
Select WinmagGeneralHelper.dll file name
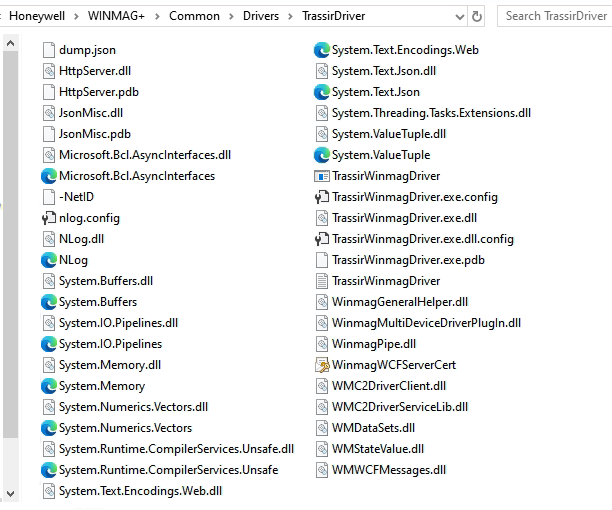(400, 302)
